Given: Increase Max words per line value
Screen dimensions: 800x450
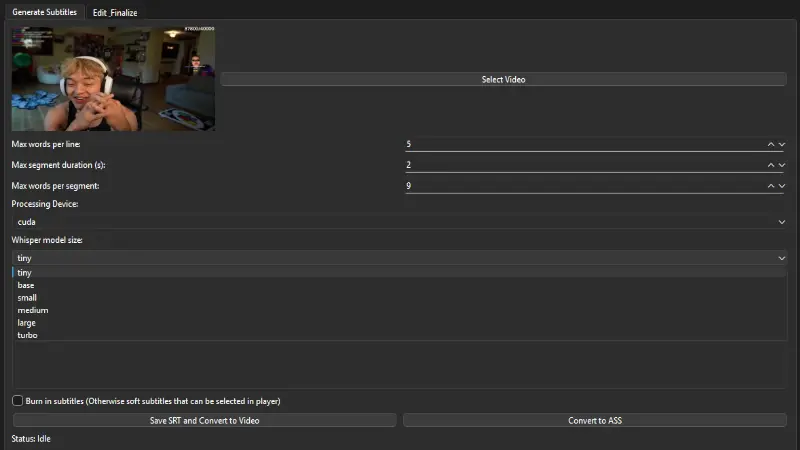Looking at the screenshot, I should click(x=770, y=144).
